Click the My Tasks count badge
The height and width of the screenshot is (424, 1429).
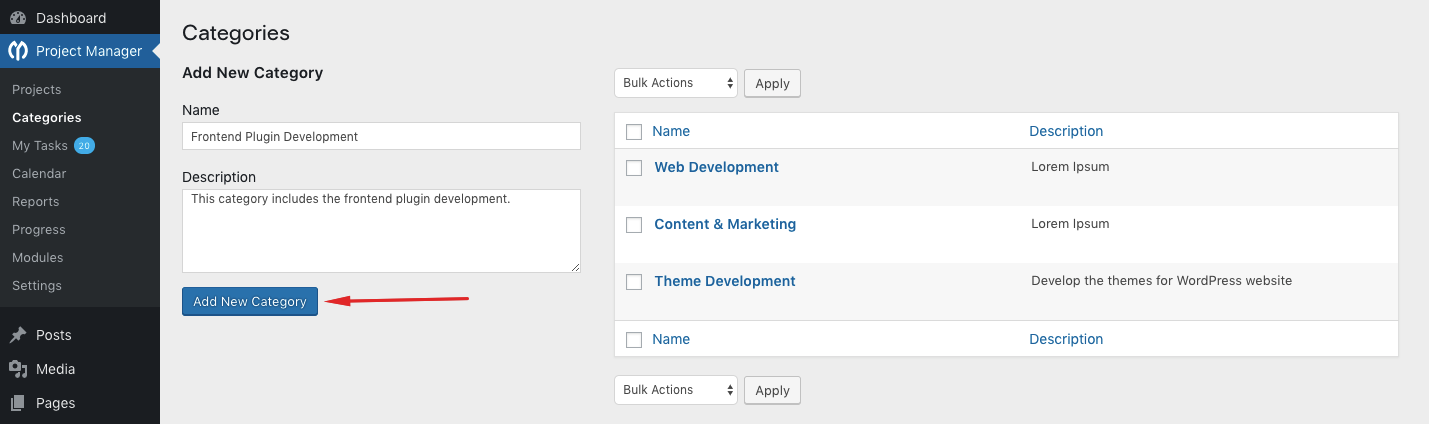point(84,146)
